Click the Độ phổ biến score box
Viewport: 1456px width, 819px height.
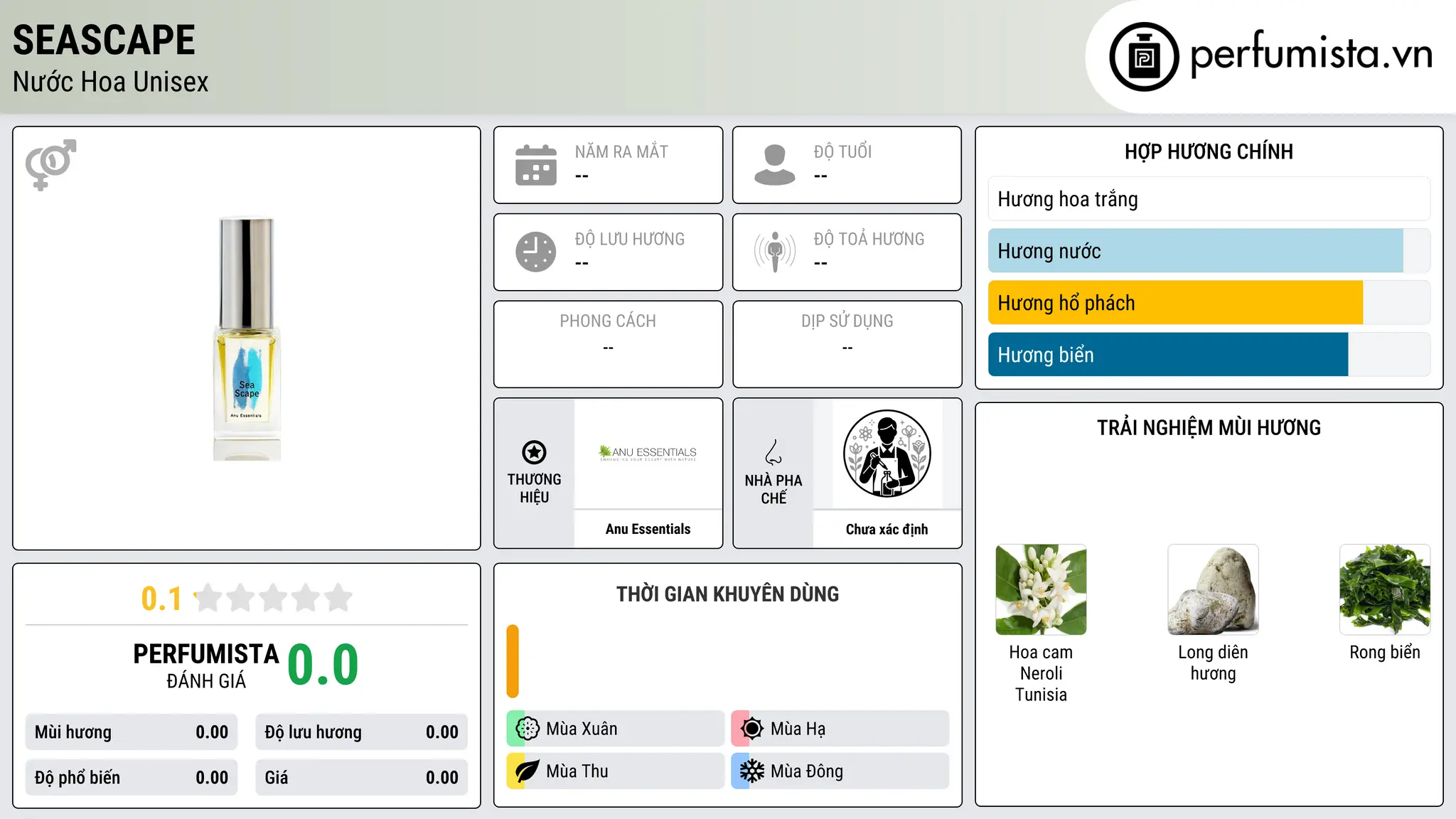click(132, 778)
